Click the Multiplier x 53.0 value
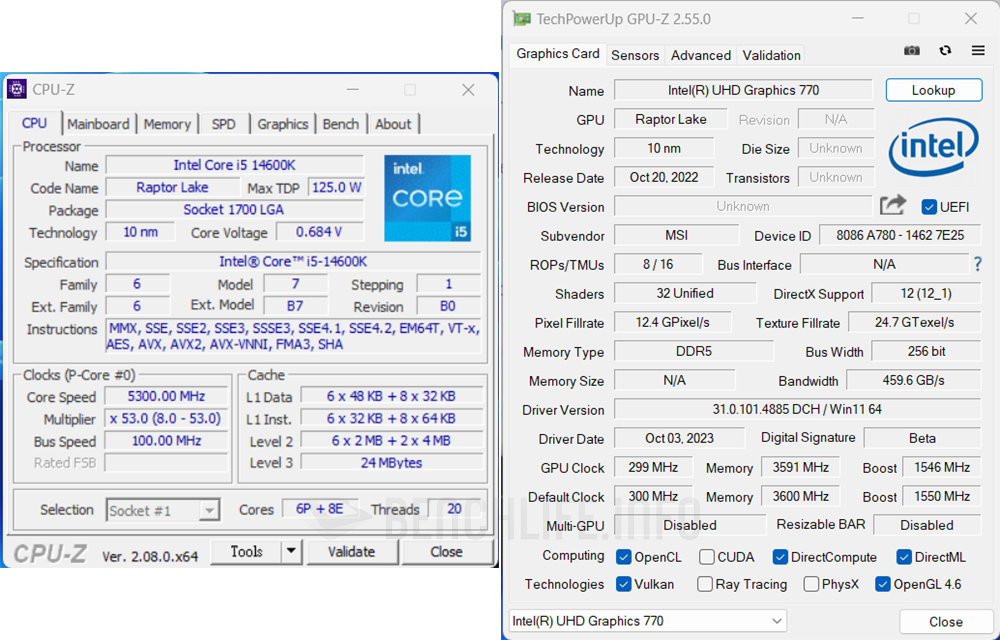Screen dimensions: 1000x640 click(x=166, y=418)
